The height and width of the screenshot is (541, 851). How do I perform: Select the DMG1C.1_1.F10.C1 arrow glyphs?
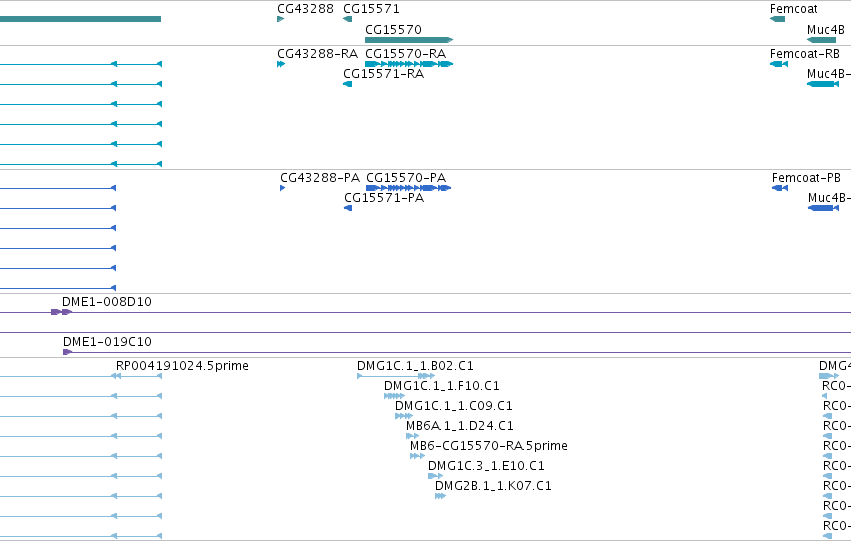[395, 396]
